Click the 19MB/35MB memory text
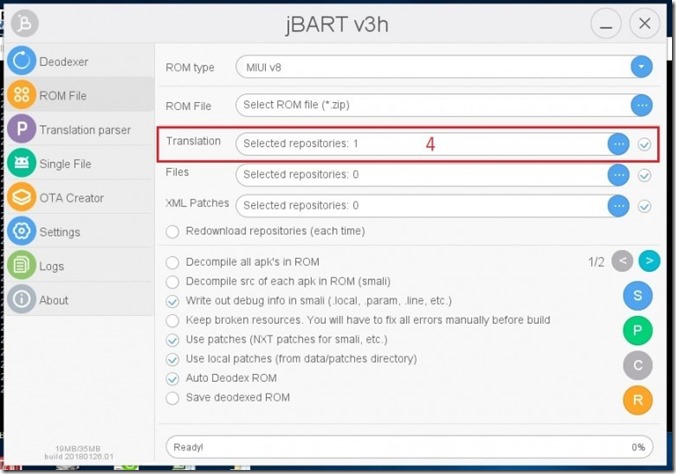 coord(78,449)
